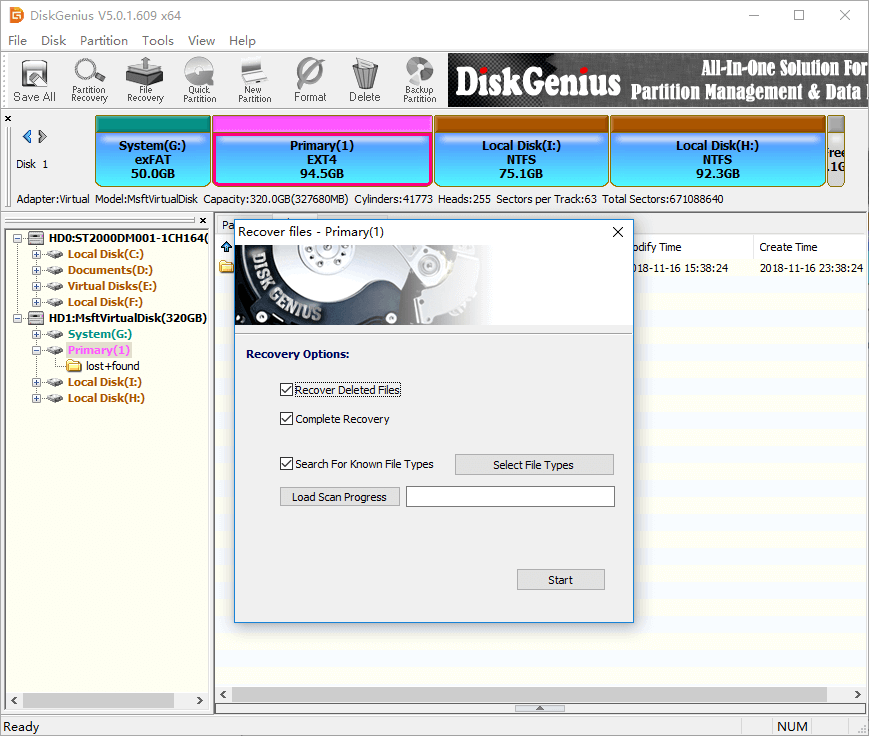Uncheck the Recover Deleted Files checkbox

point(287,390)
